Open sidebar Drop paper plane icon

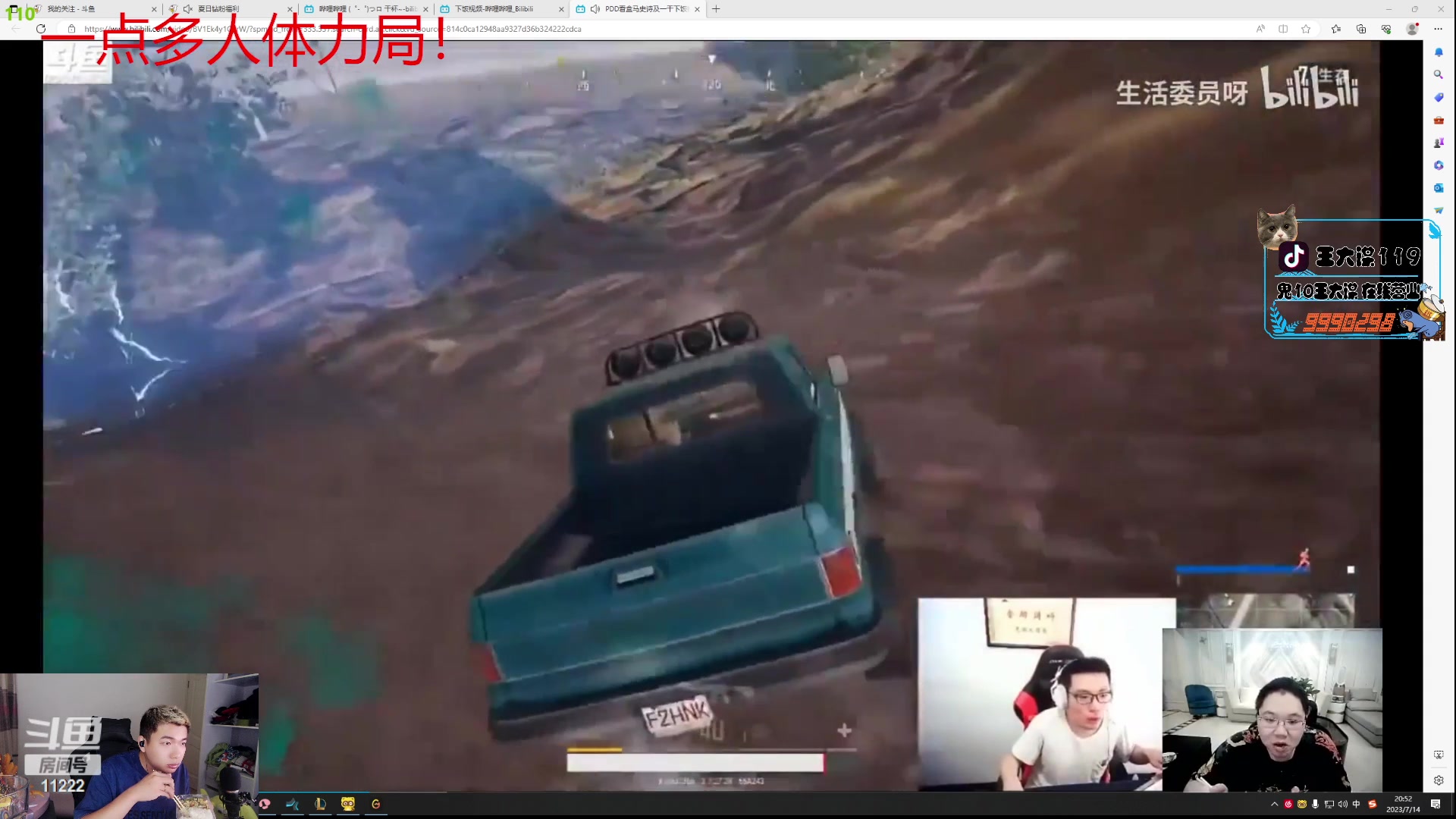1439,210
